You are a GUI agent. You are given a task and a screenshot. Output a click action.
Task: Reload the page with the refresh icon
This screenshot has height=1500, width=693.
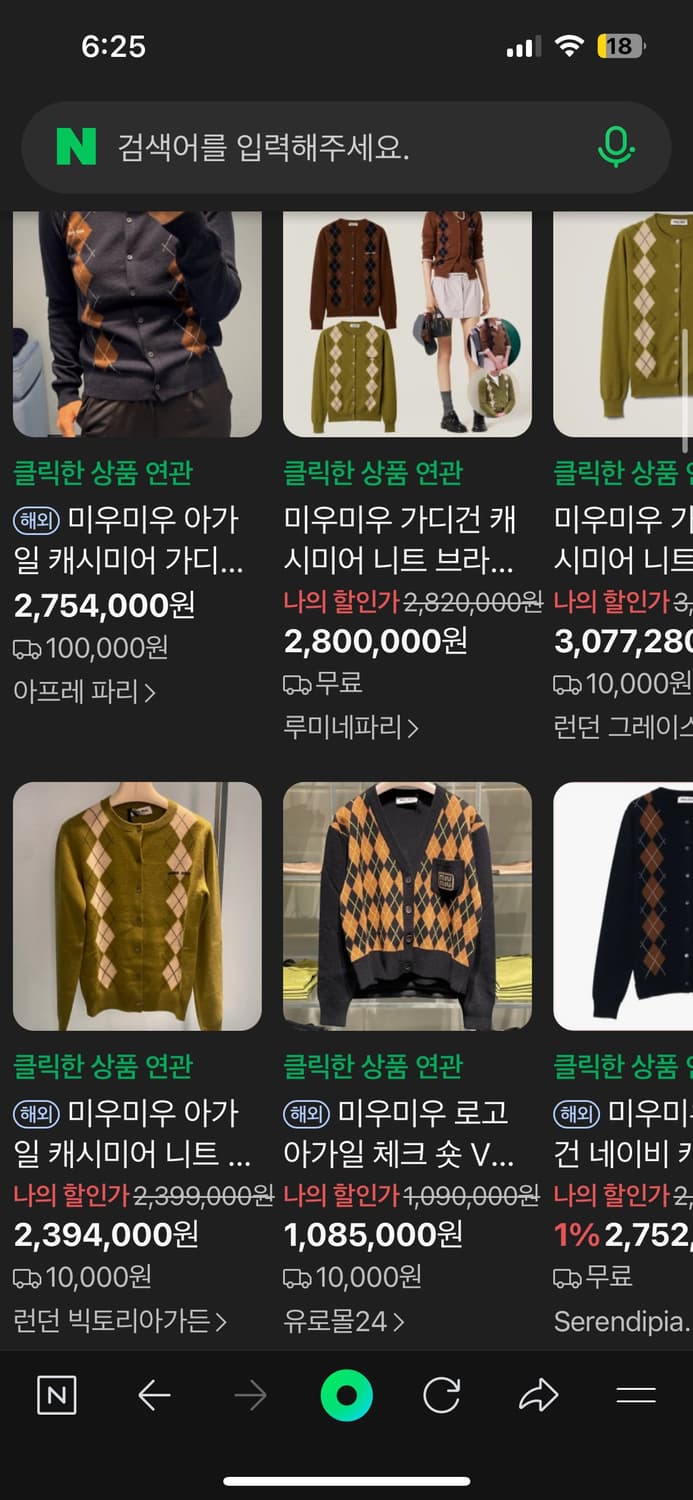point(442,1396)
